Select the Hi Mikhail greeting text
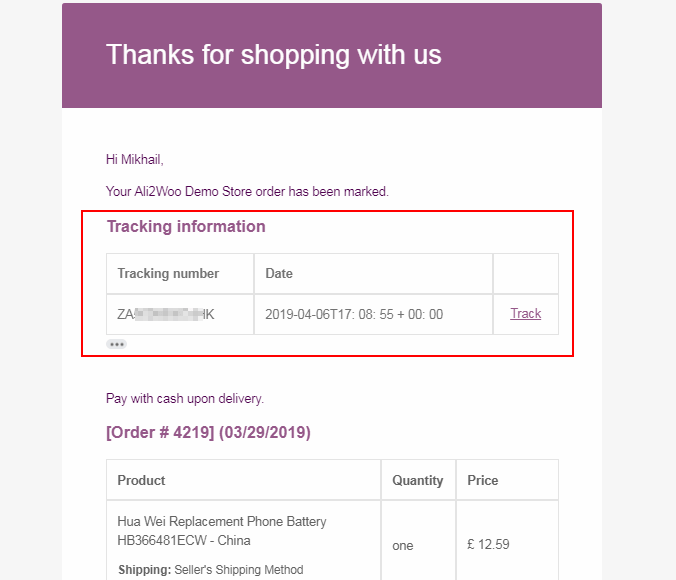This screenshot has height=580, width=676. click(x=134, y=159)
